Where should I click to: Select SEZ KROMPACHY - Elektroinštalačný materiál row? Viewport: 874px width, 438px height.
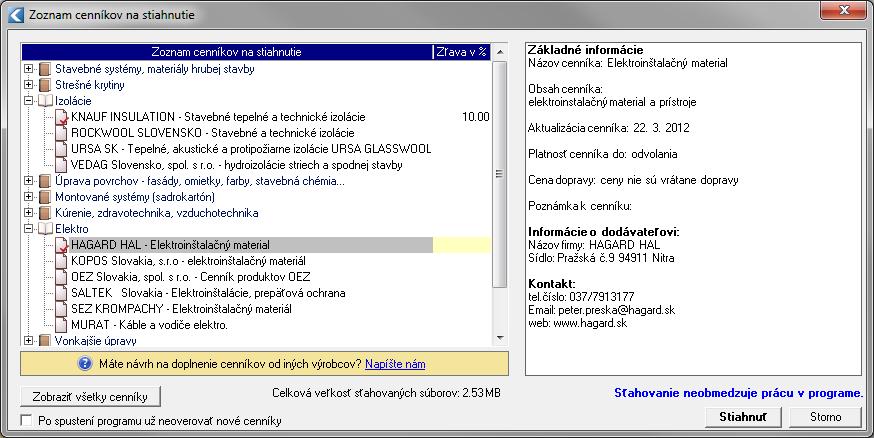pyautogui.click(x=181, y=309)
